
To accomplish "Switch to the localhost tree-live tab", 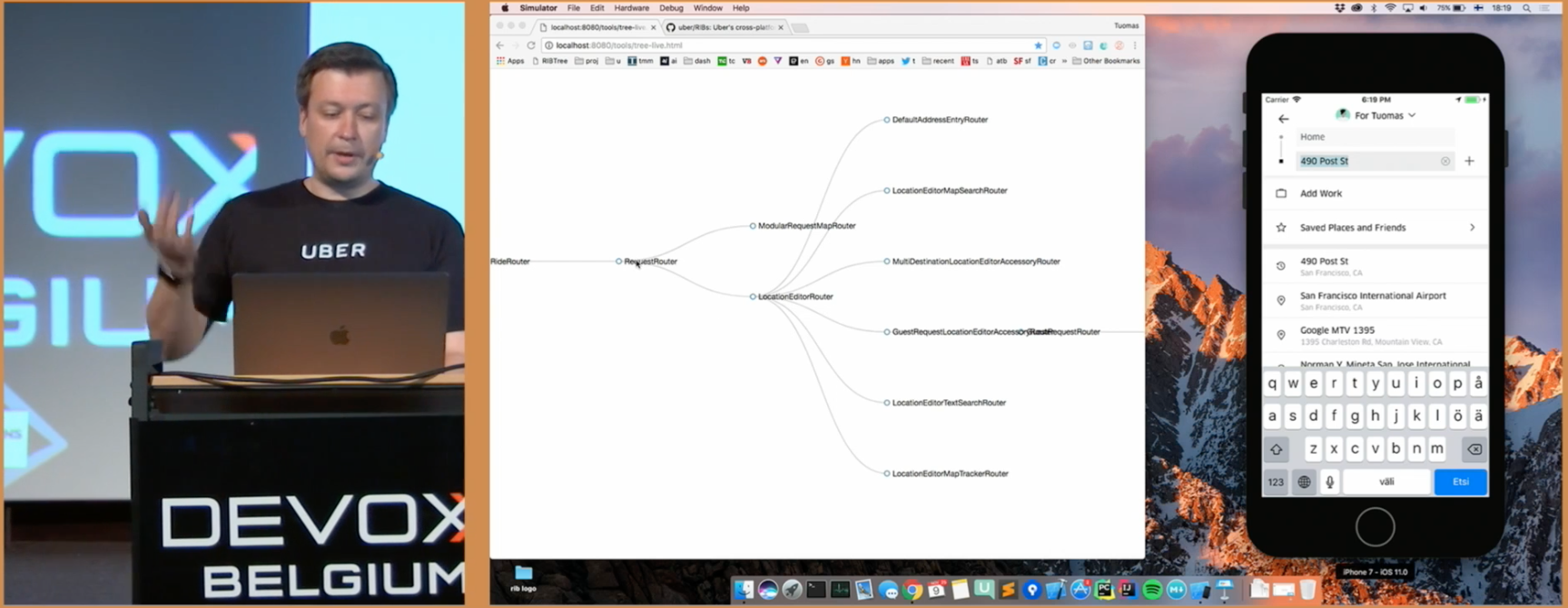I will (x=595, y=27).
